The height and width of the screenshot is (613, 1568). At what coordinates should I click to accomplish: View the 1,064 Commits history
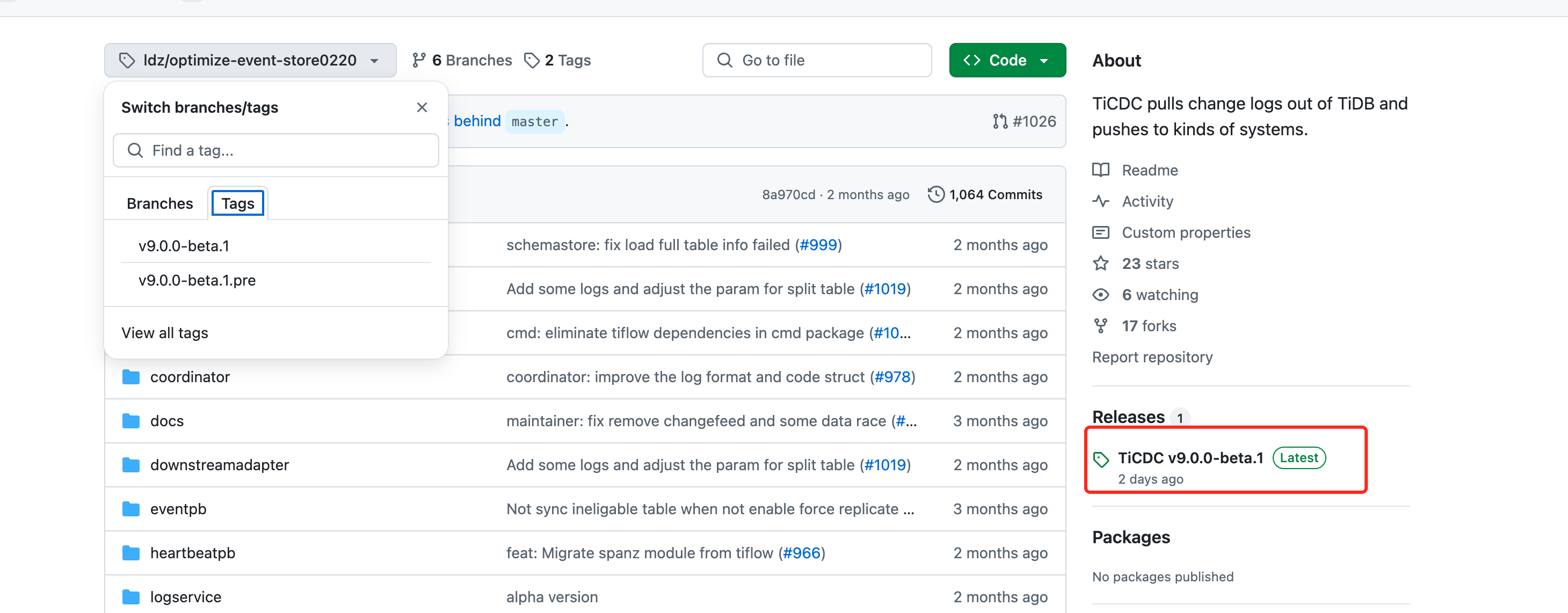pyautogui.click(x=985, y=195)
